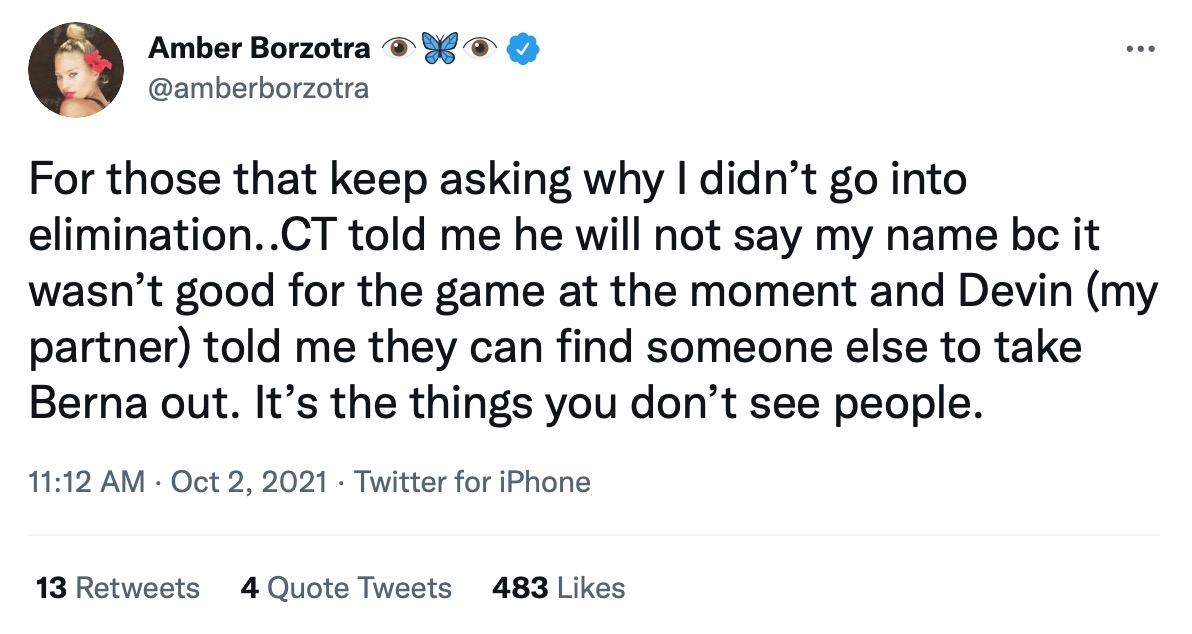Image resolution: width=1192 pixels, height=634 pixels.
Task: View the 4 Quote Tweets list
Action: click(346, 587)
